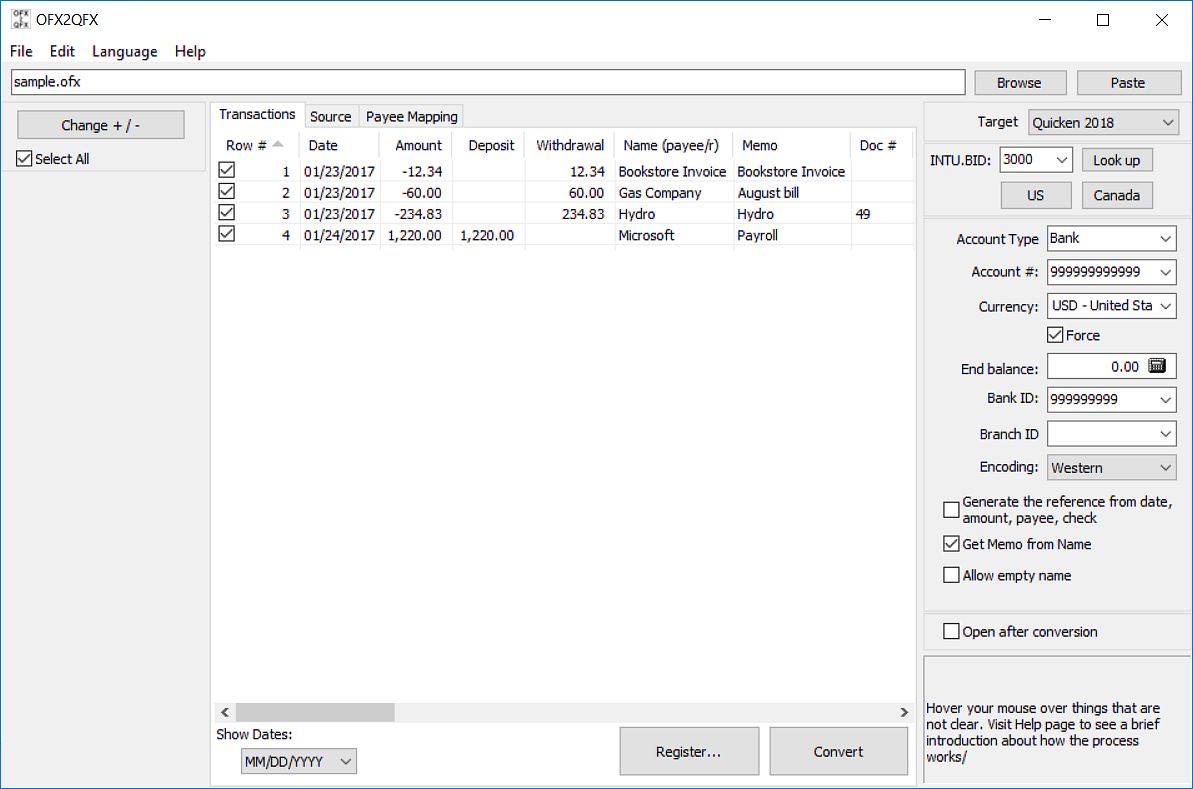Open the calculator icon in End balance

1156,366
